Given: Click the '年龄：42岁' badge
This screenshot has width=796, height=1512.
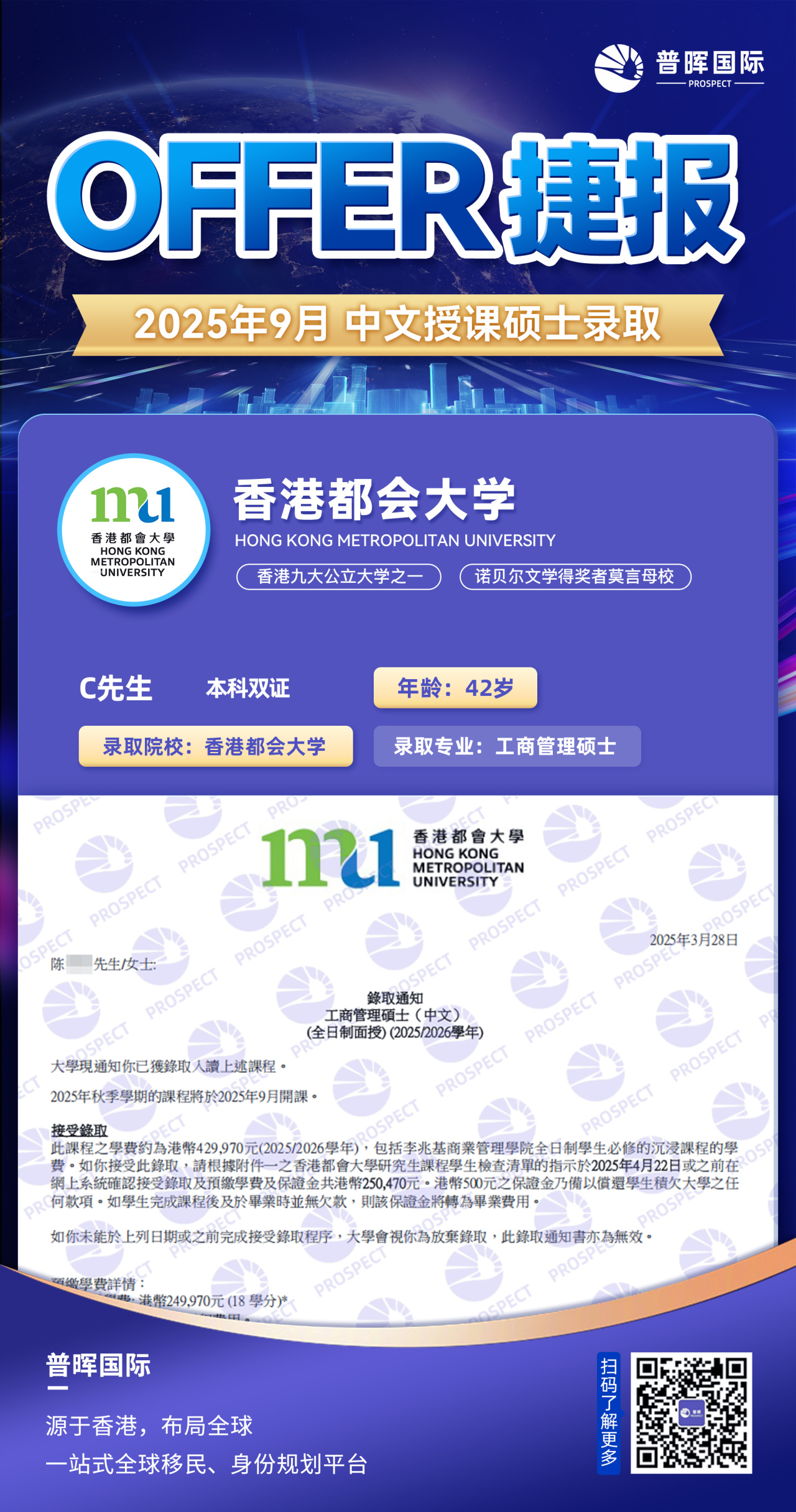Looking at the screenshot, I should click(x=455, y=688).
